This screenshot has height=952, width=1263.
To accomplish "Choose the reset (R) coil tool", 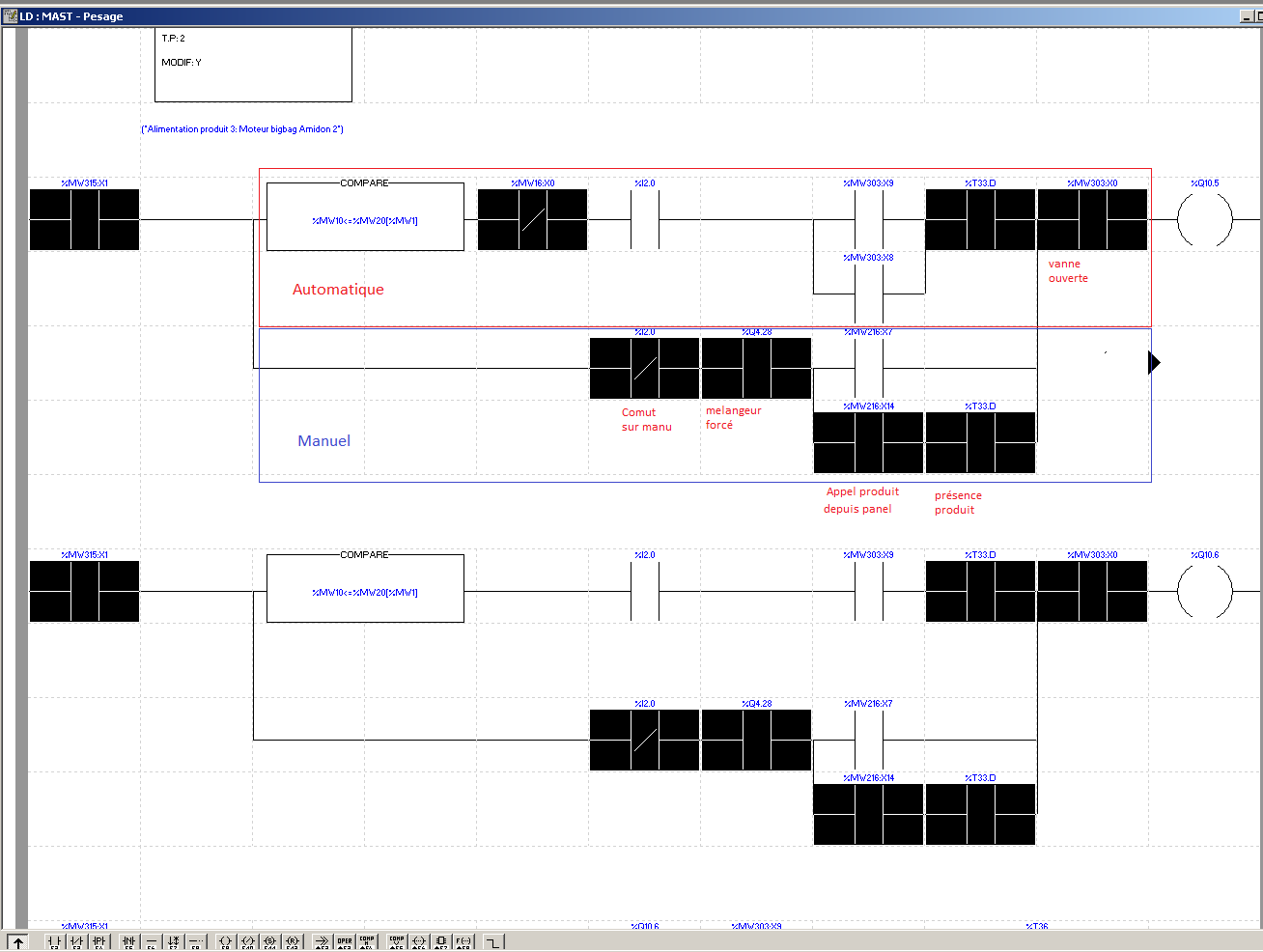I will point(292,941).
